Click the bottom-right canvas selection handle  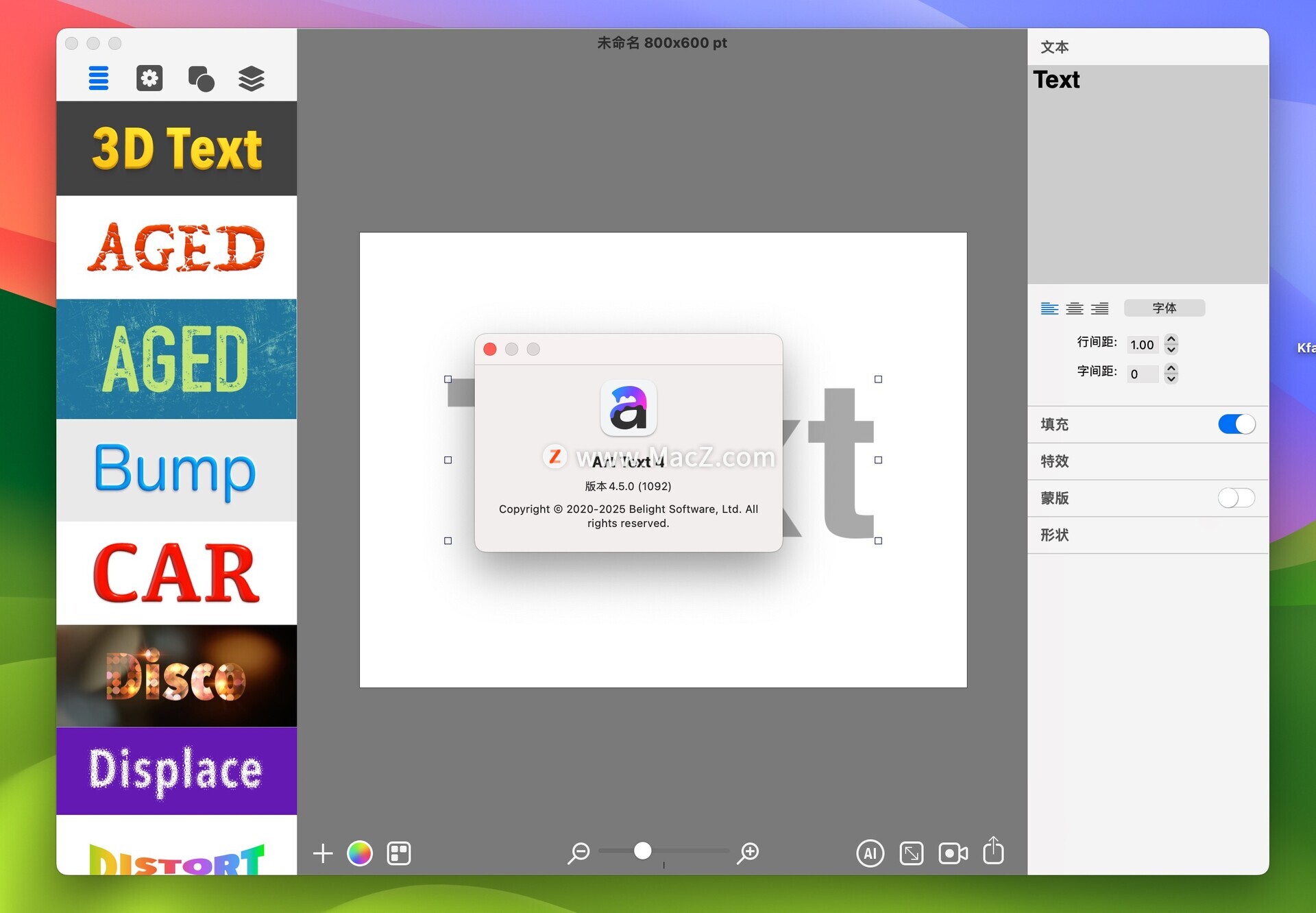(878, 541)
